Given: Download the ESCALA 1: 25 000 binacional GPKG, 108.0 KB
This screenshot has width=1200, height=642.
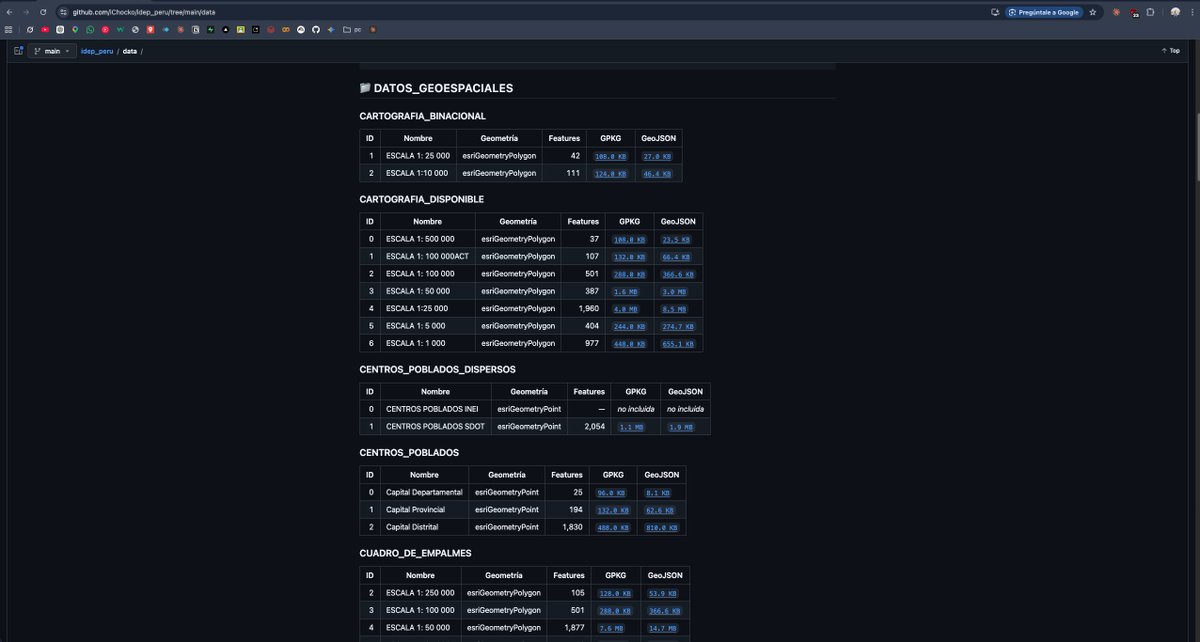Looking at the screenshot, I should (x=610, y=157).
